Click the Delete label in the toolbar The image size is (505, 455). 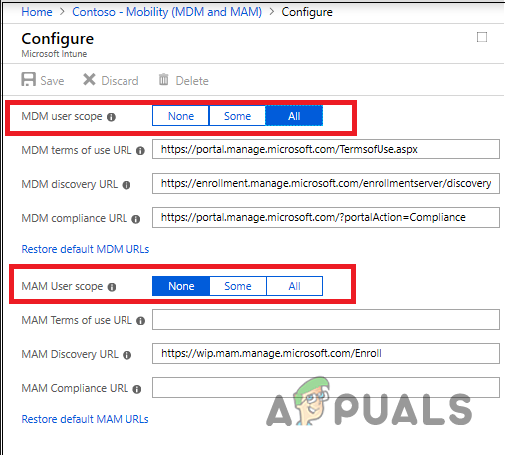click(x=192, y=81)
